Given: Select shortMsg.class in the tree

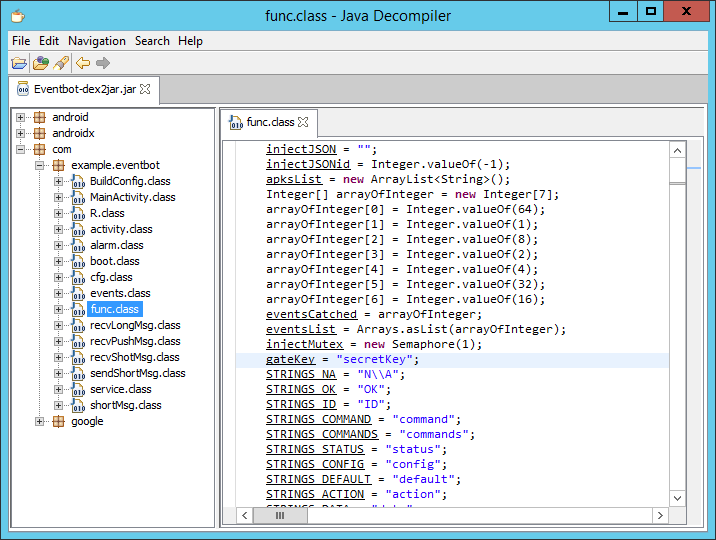Looking at the screenshot, I should 126,405.
